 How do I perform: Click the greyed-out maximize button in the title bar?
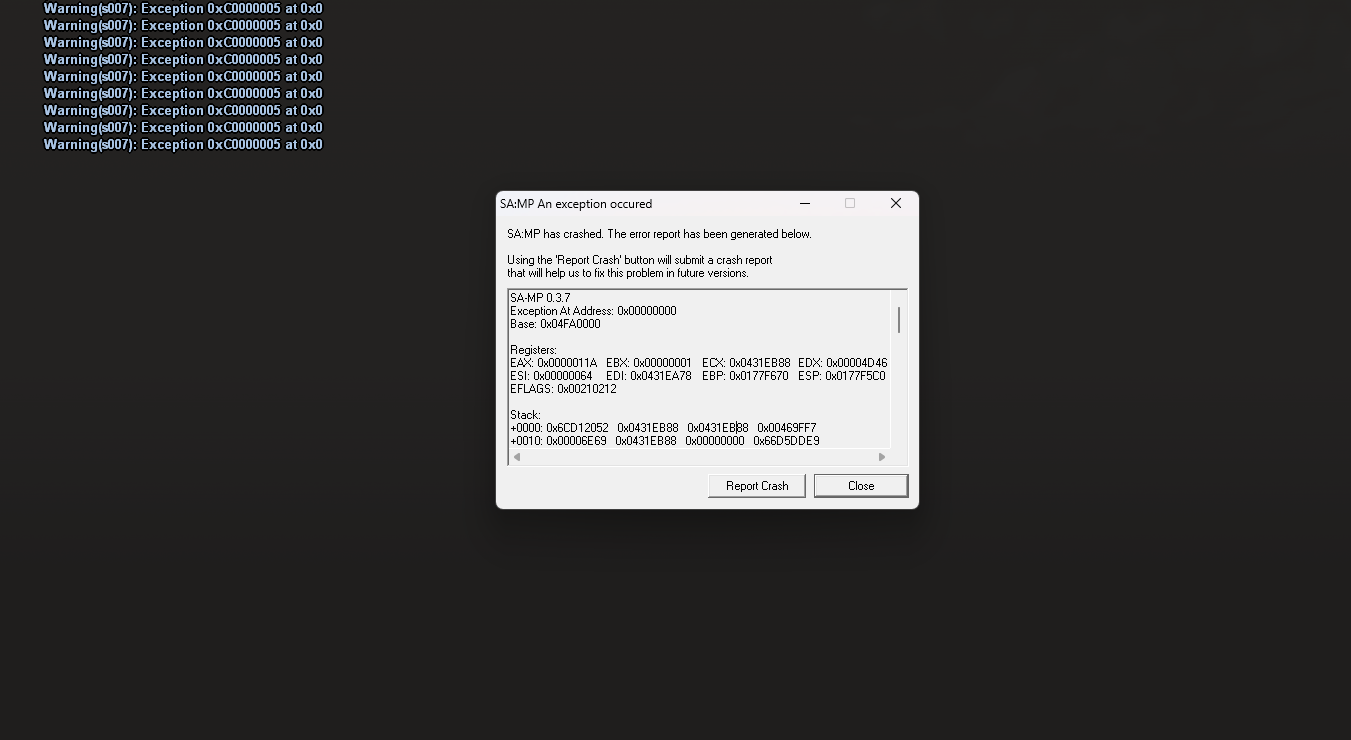(x=850, y=203)
